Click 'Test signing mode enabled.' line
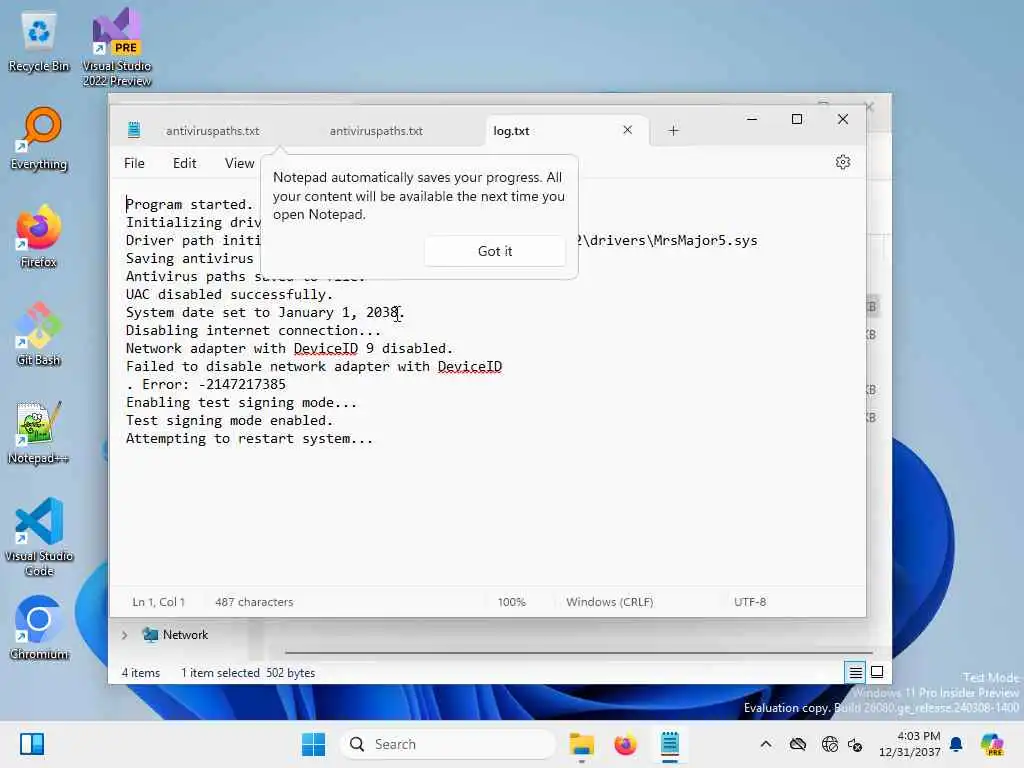Viewport: 1024px width, 768px height. click(229, 421)
